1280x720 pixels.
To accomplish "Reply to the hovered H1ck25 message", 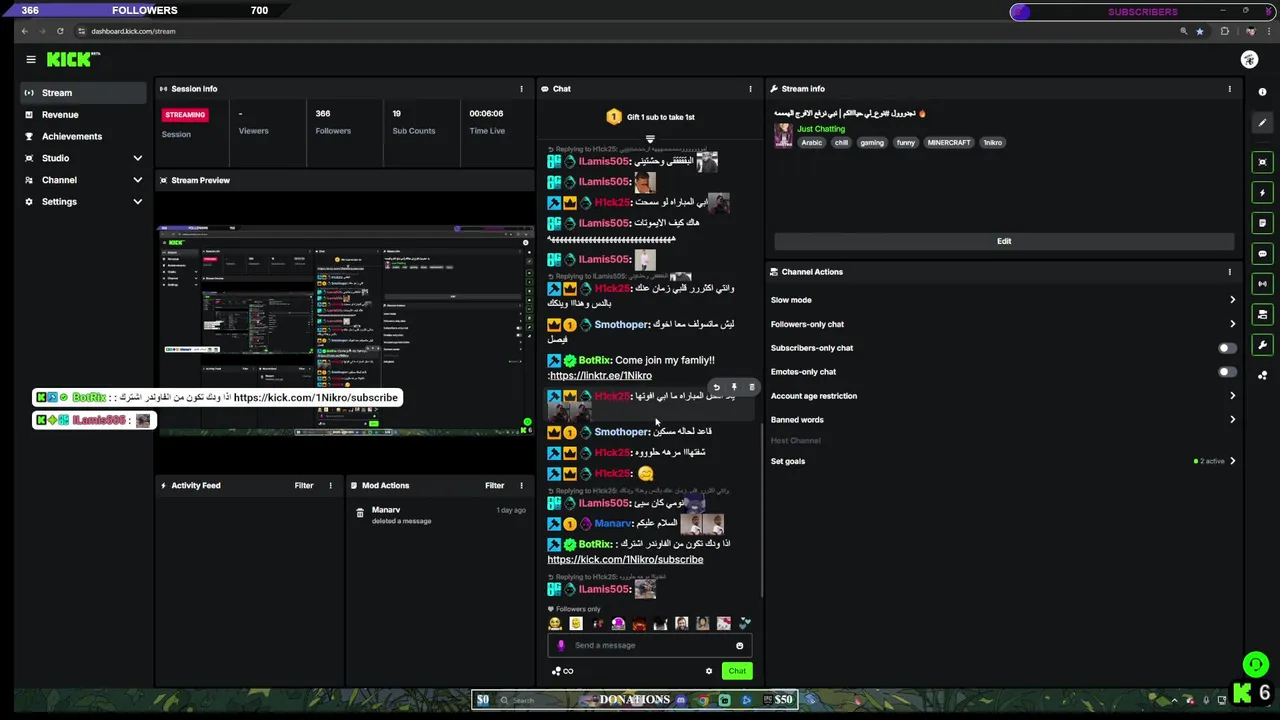I will point(716,387).
